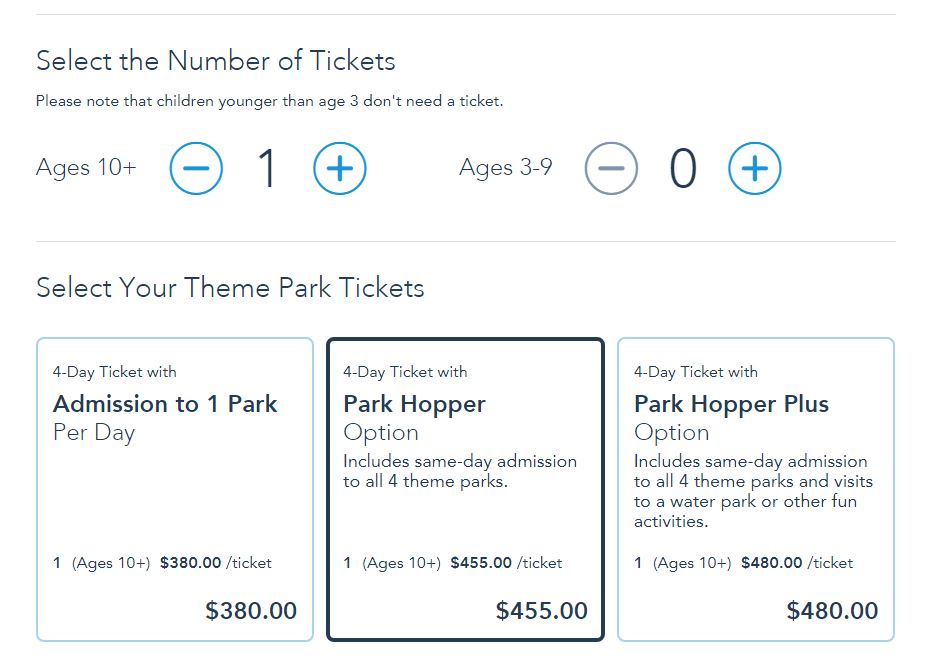Click the Select Your Theme Park Tickets heading
The height and width of the screenshot is (661, 928).
(230, 288)
